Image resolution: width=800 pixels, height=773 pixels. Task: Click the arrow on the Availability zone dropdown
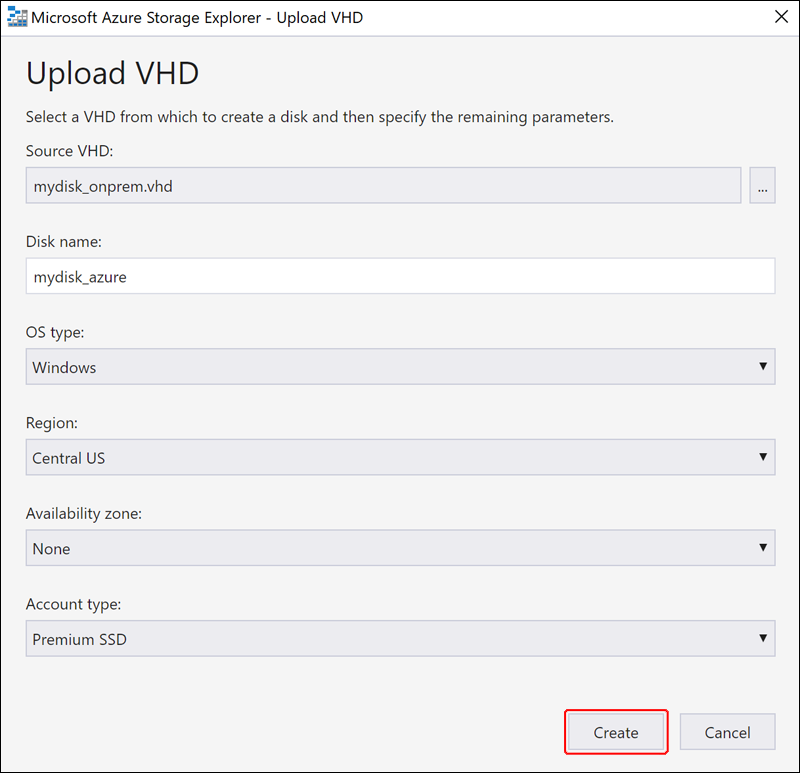coord(763,547)
